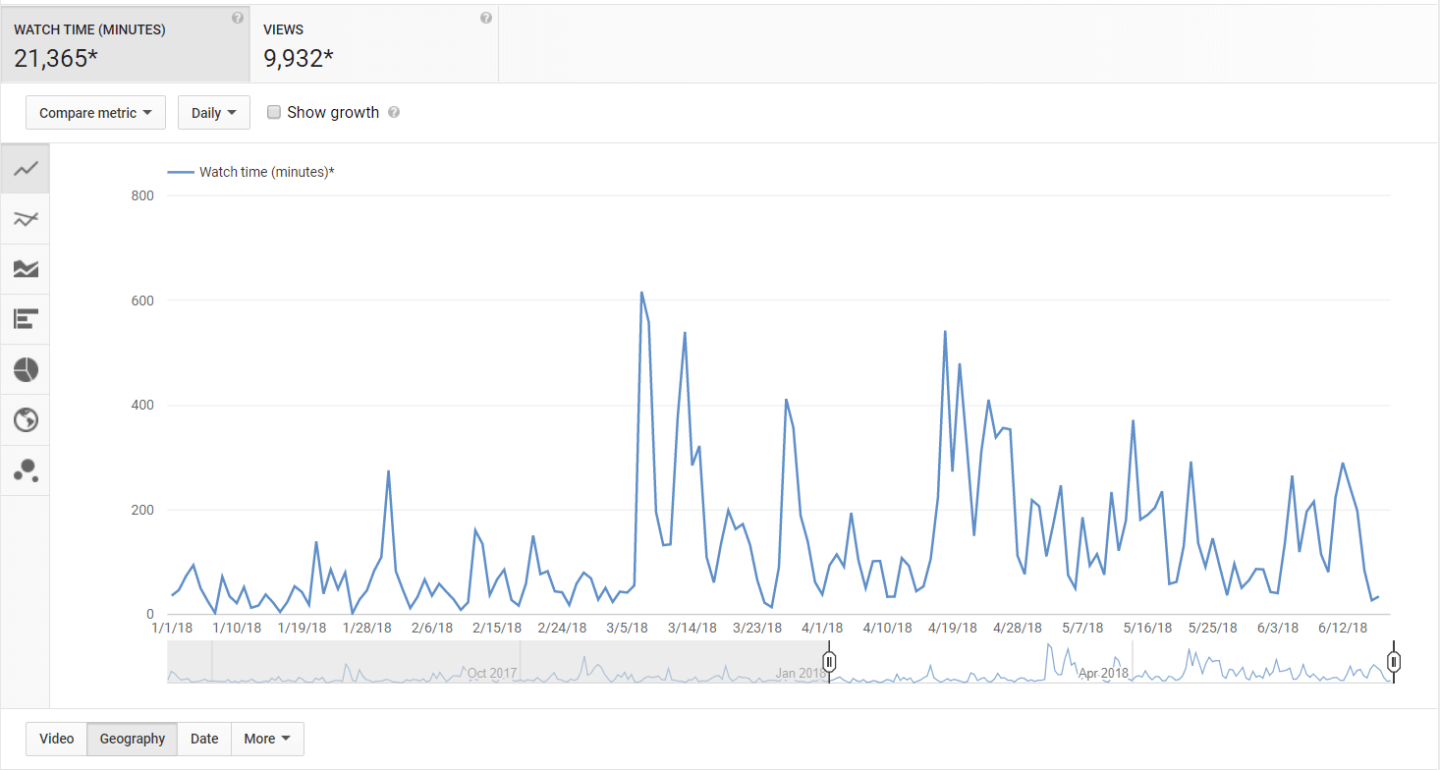Choose the bar chart icon

[26, 319]
